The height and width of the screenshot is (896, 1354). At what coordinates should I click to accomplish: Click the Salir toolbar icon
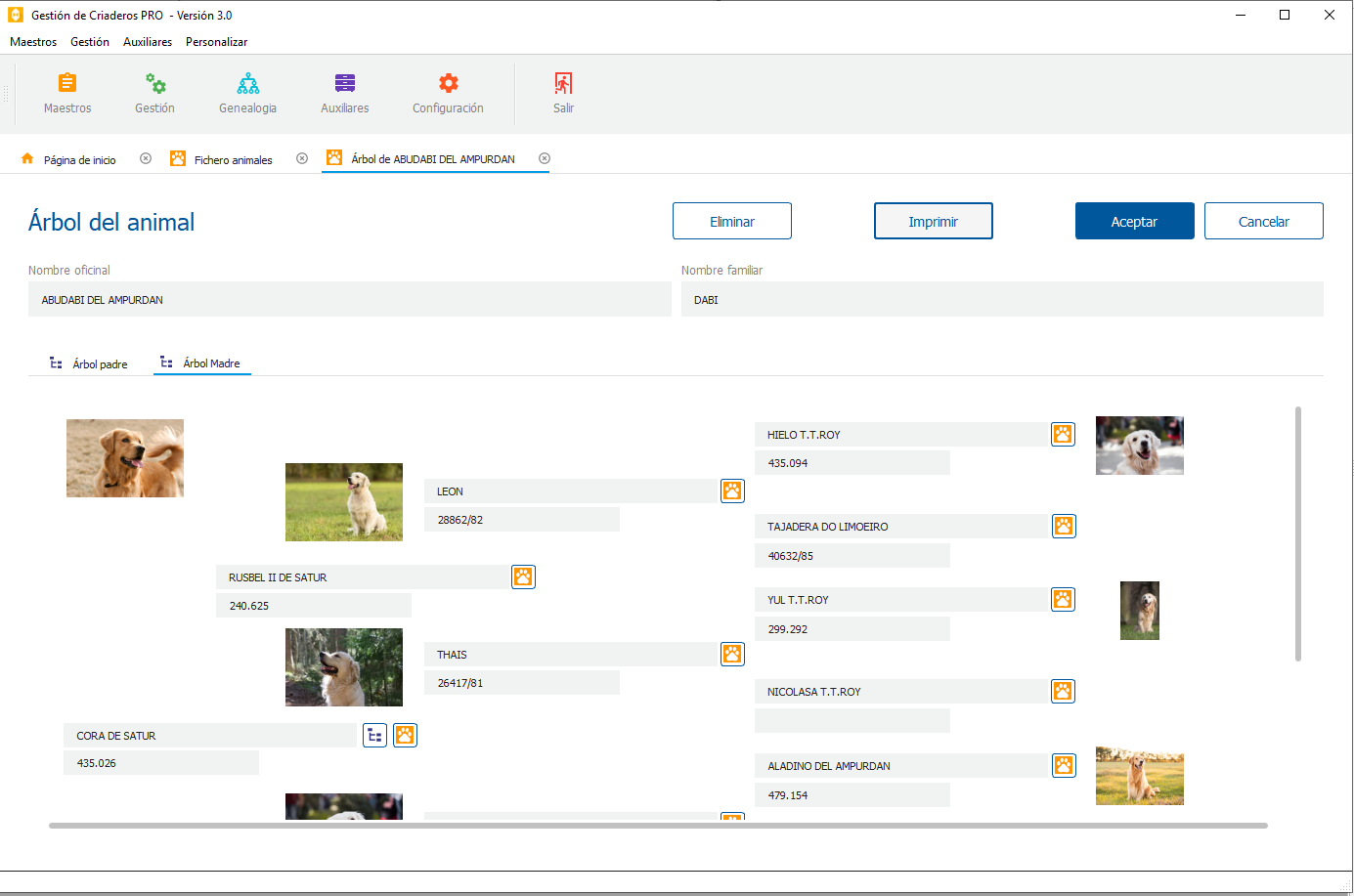[563, 92]
